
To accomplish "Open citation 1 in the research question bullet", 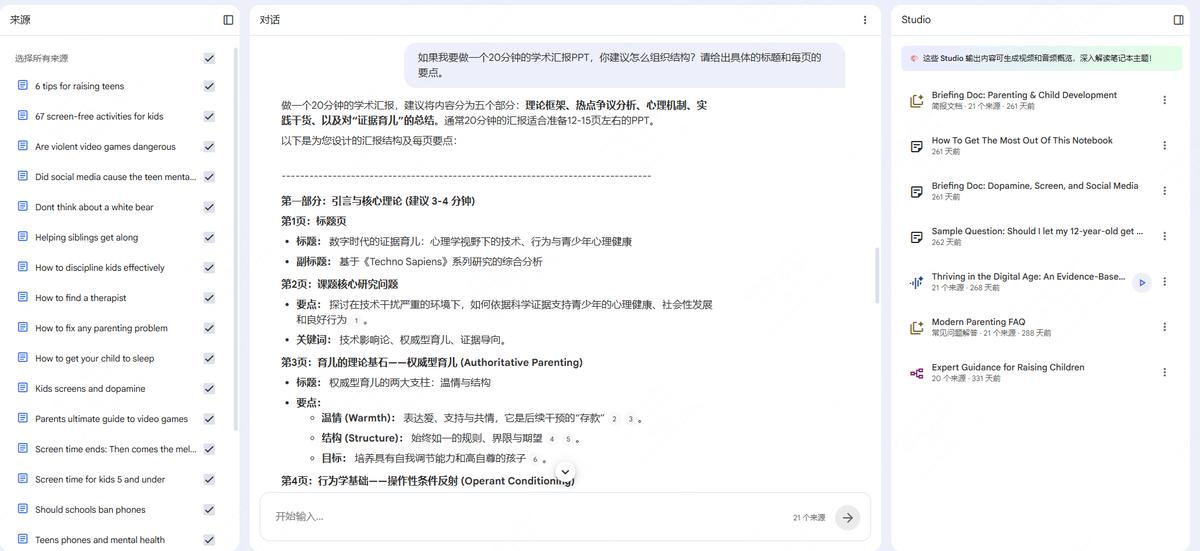I will point(356,320).
